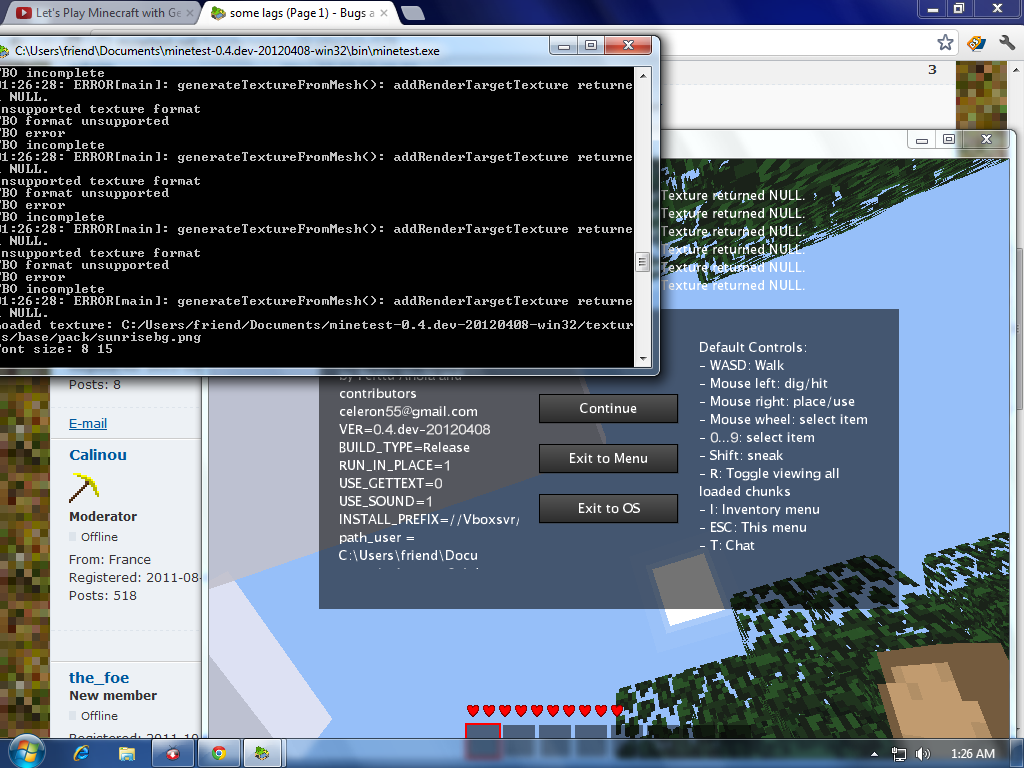Click the 'VER=0.4.dev-20120408' text
This screenshot has width=1024, height=768.
(415, 430)
